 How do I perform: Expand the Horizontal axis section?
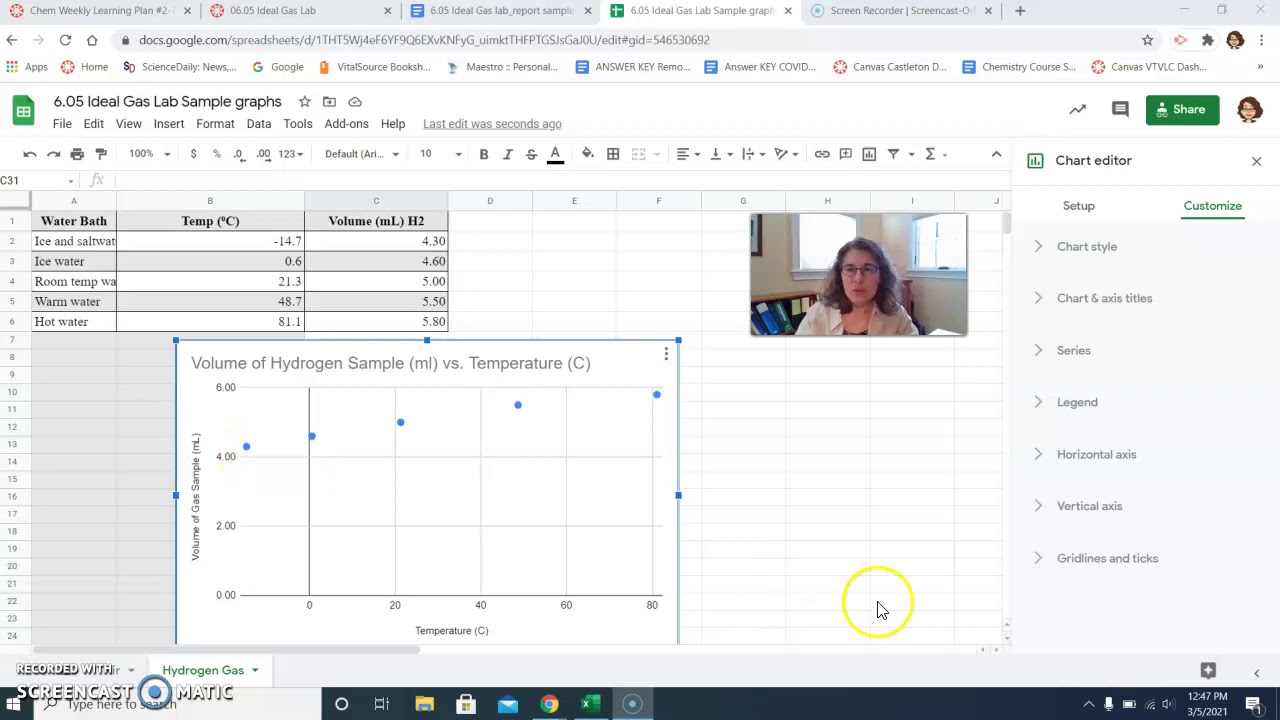click(x=1096, y=454)
